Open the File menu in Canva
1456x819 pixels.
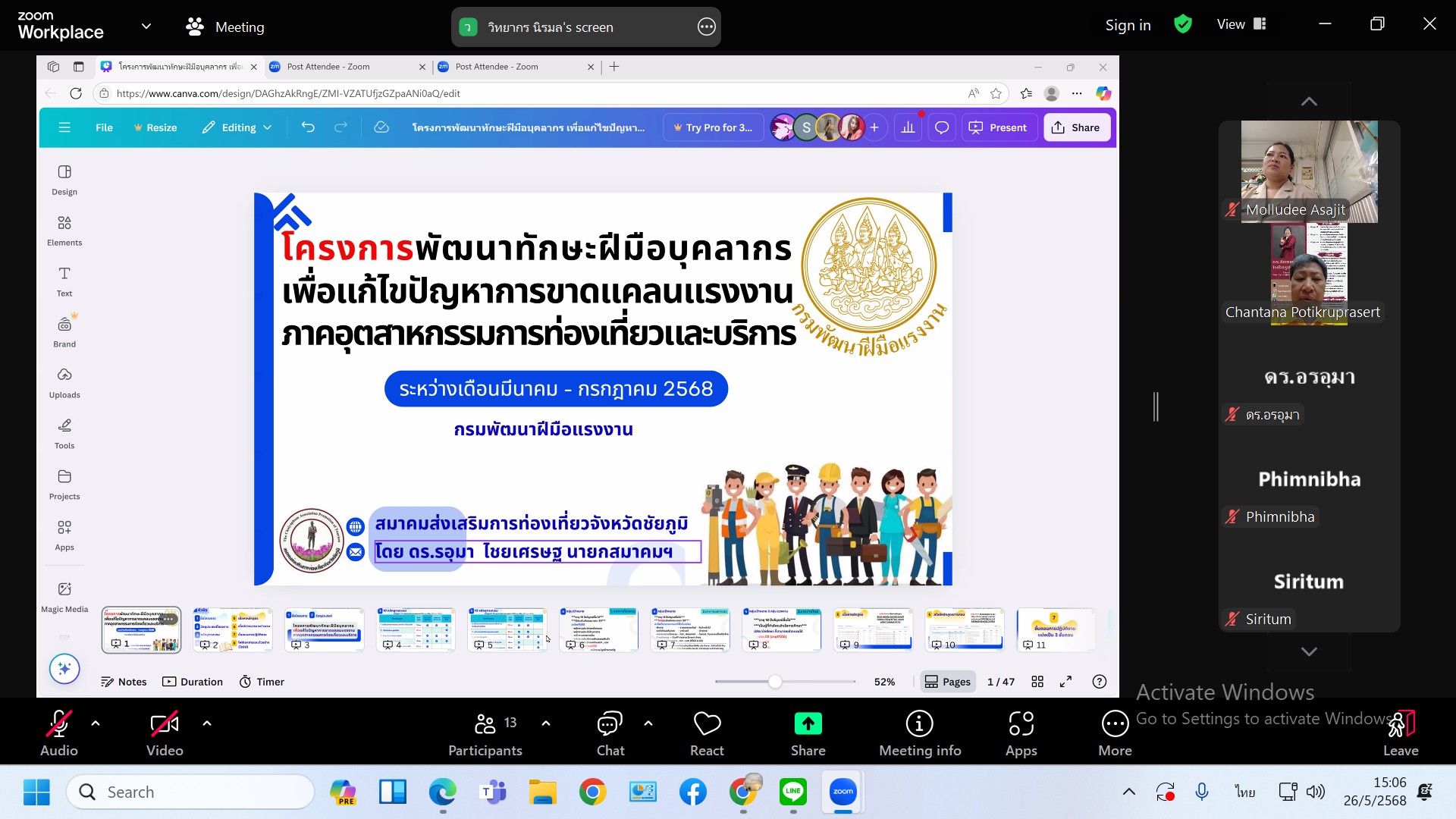(x=104, y=127)
